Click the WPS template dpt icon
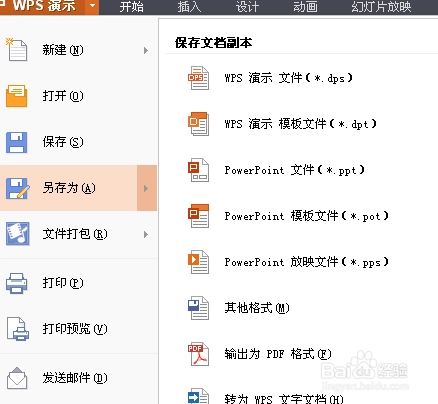The image size is (438, 404). (x=198, y=124)
